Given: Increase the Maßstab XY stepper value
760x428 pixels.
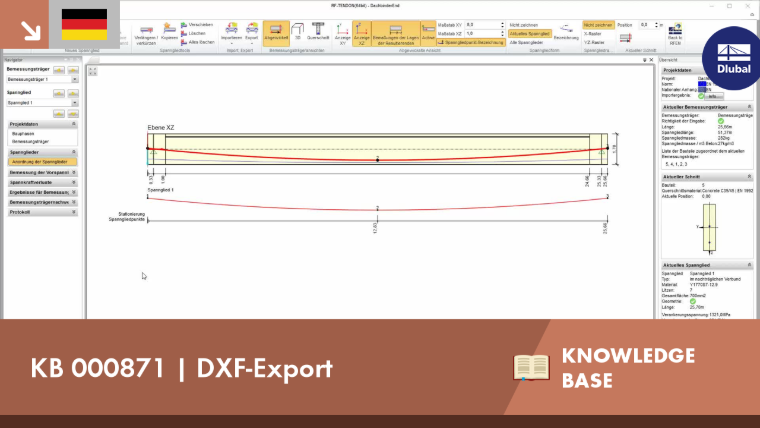Looking at the screenshot, I should pyautogui.click(x=502, y=23).
